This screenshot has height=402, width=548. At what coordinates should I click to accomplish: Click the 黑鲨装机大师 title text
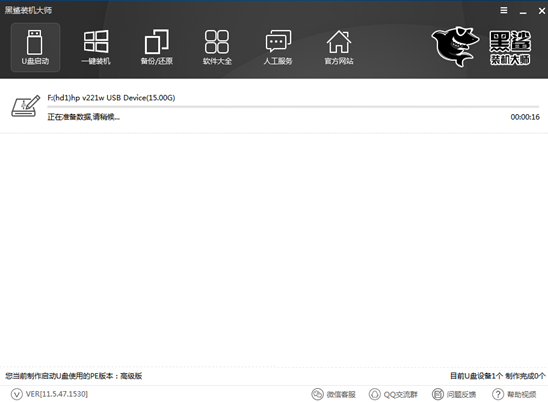(28, 10)
